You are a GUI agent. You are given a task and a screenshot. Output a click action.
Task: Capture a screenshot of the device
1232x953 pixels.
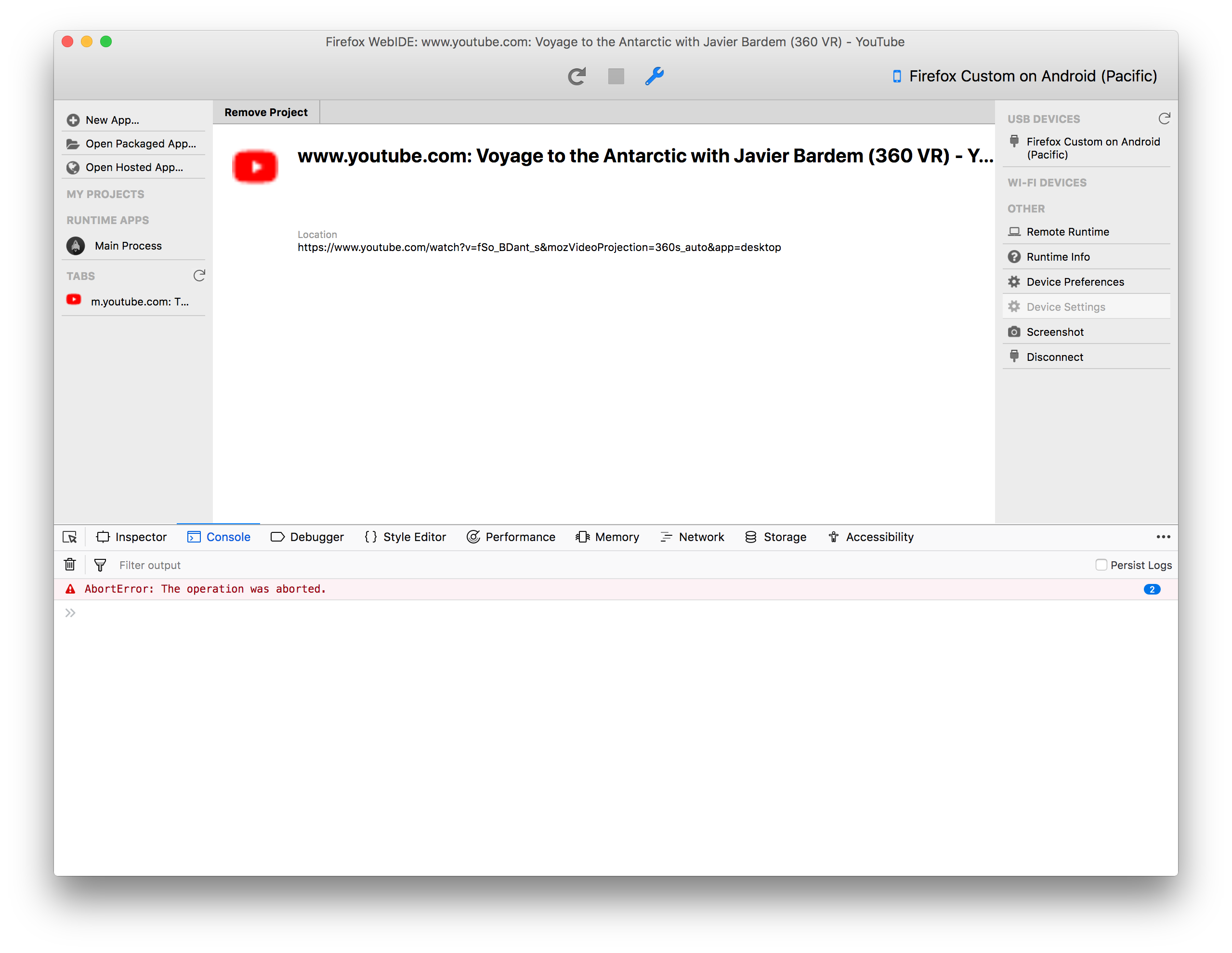pos(1055,332)
